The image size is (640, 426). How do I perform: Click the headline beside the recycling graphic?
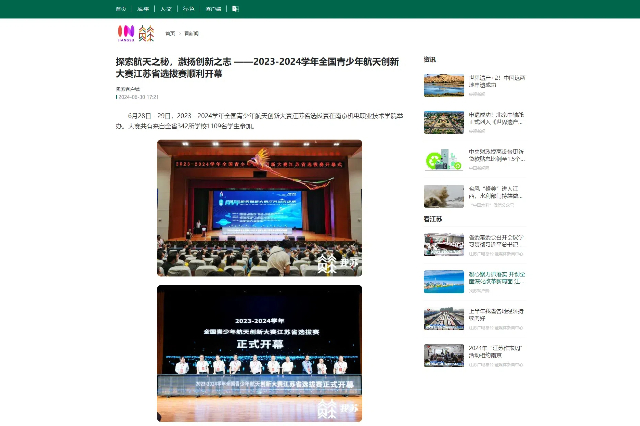point(498,154)
